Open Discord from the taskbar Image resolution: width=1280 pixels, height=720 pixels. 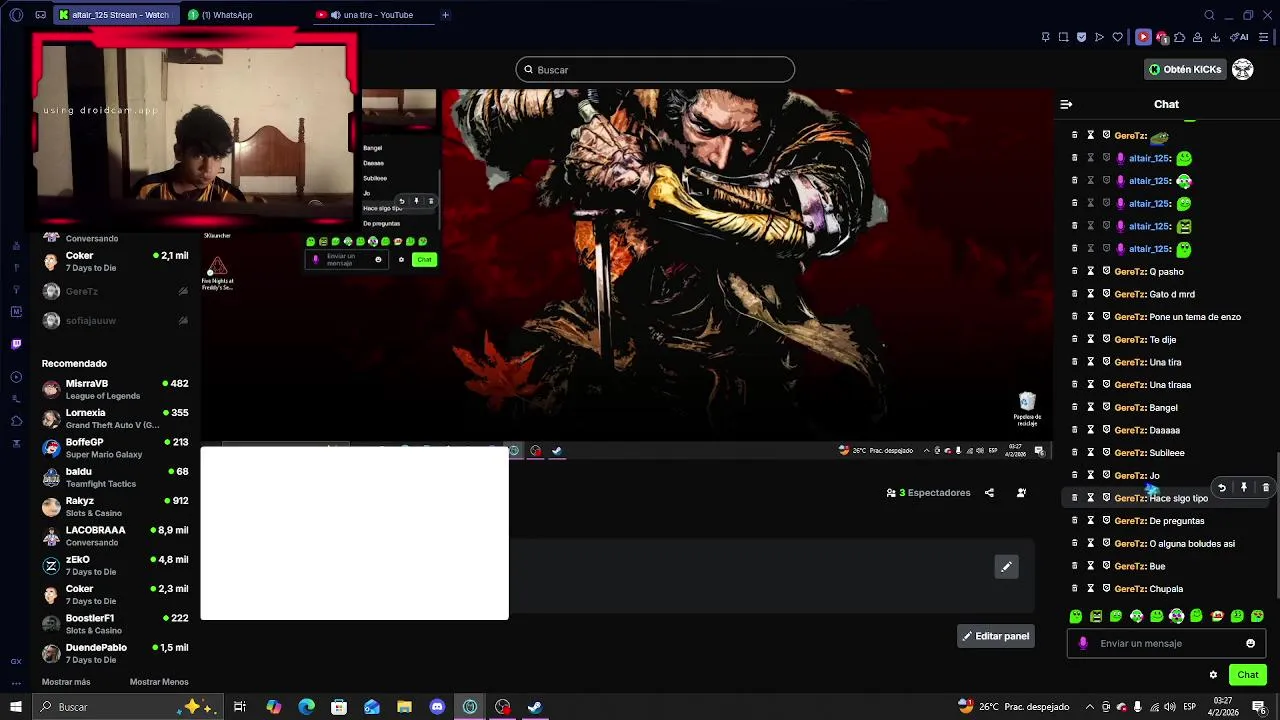(437, 707)
